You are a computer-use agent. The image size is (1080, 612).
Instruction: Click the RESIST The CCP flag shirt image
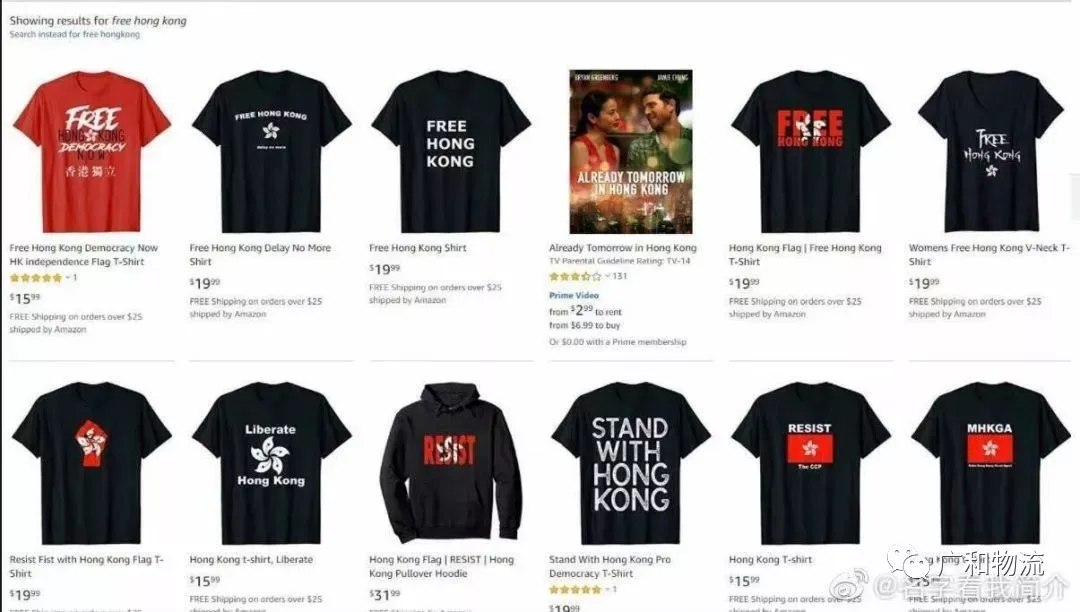click(810, 463)
